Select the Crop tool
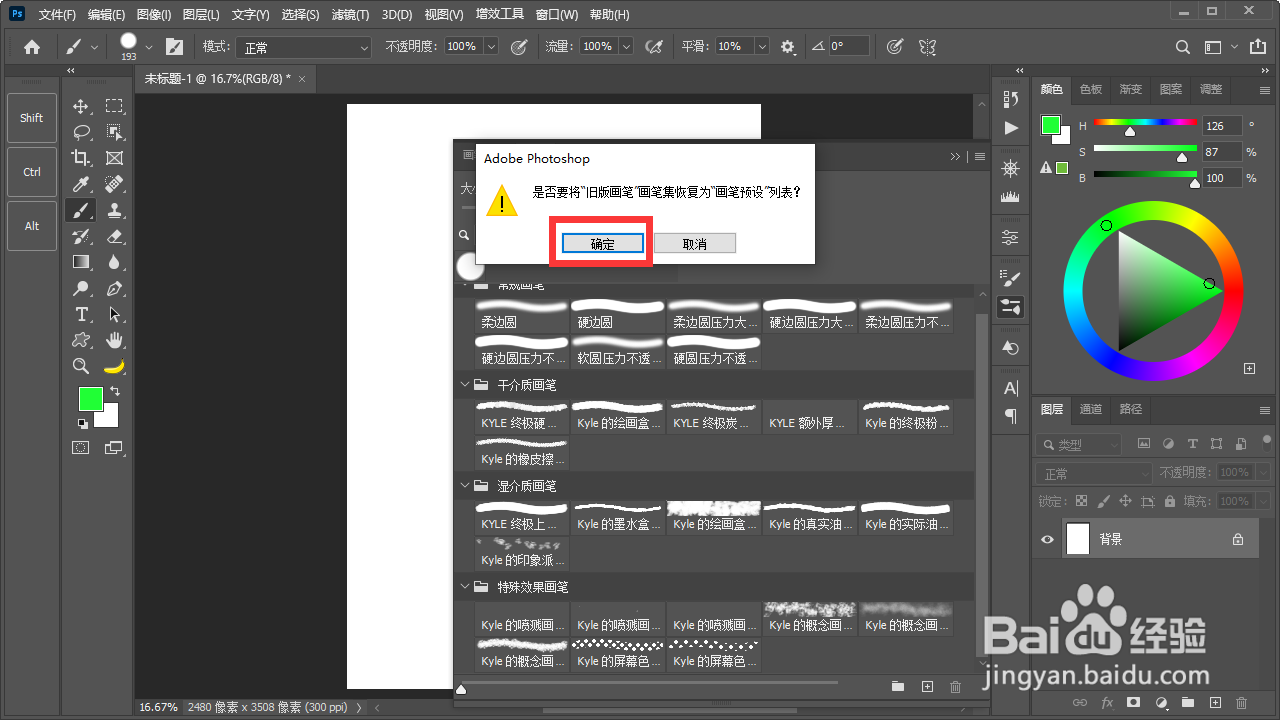This screenshot has height=720, width=1280. (x=81, y=158)
